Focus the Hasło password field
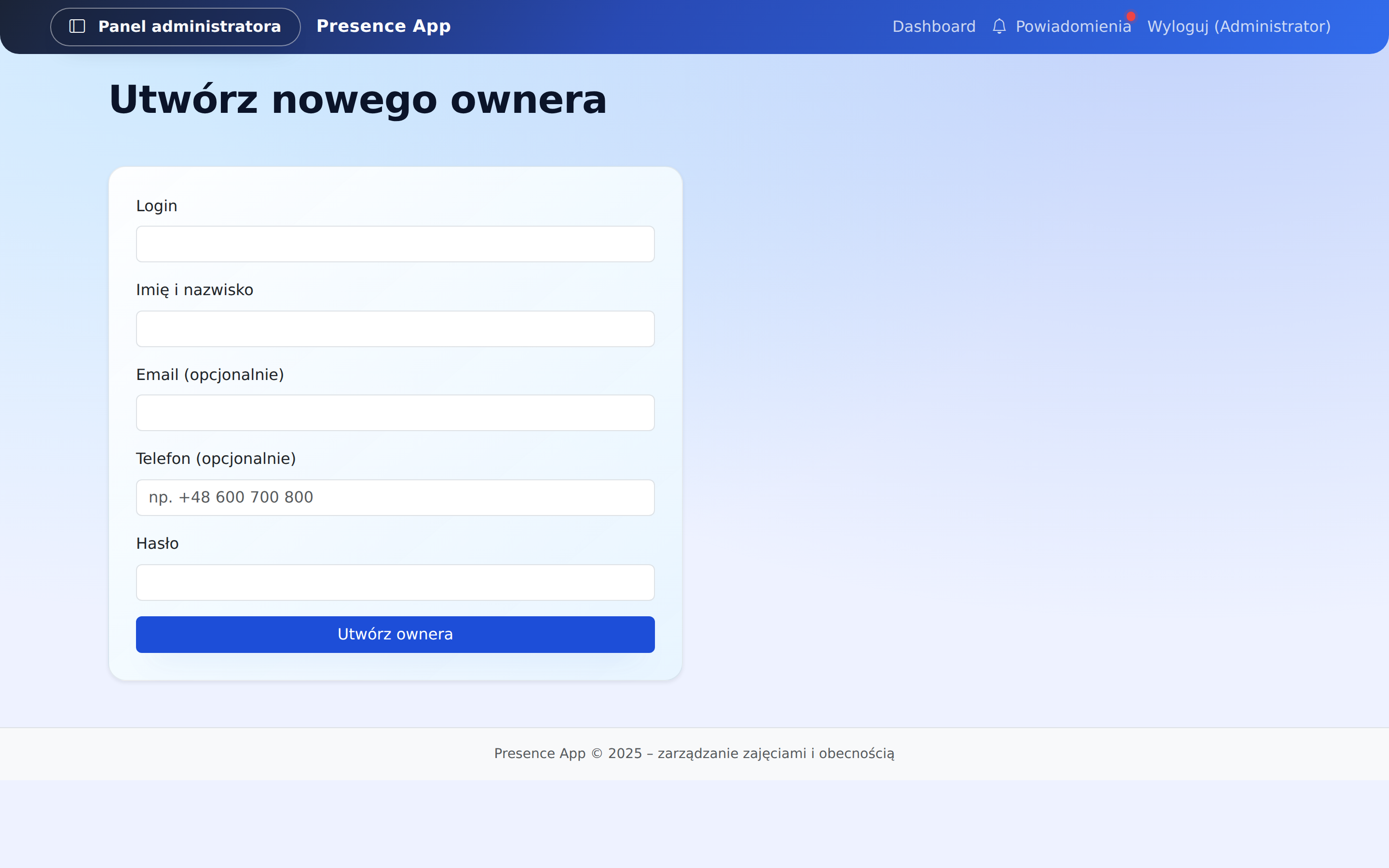 pos(395,583)
